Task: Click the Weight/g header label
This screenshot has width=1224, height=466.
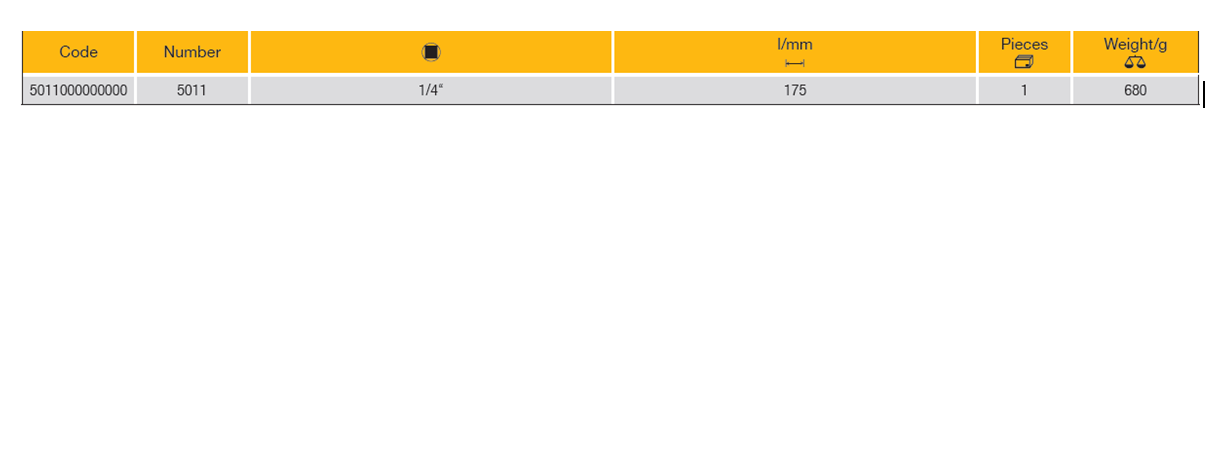Action: pos(1135,44)
